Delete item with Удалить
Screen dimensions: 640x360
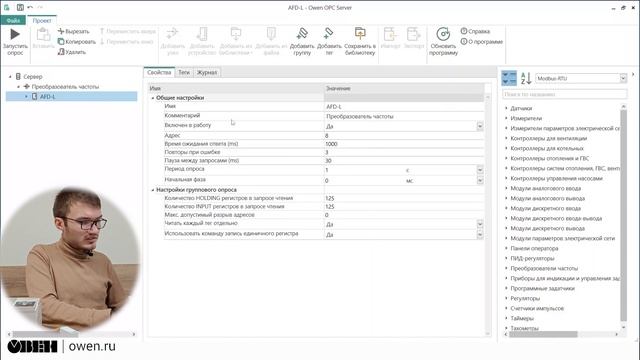[x=72, y=52]
